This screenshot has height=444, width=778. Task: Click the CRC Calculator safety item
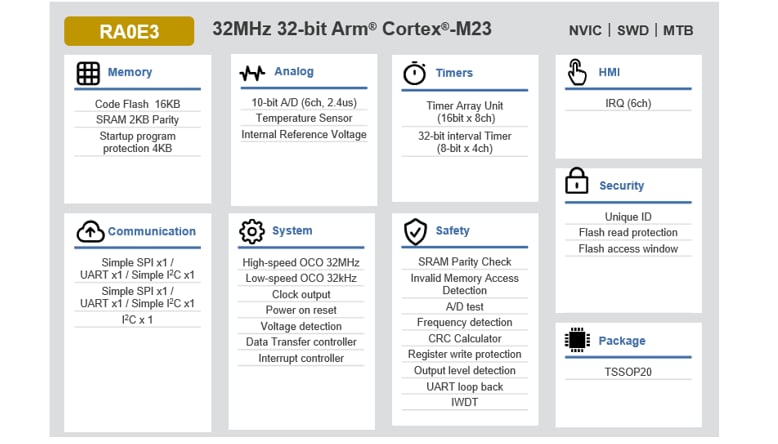(x=464, y=338)
